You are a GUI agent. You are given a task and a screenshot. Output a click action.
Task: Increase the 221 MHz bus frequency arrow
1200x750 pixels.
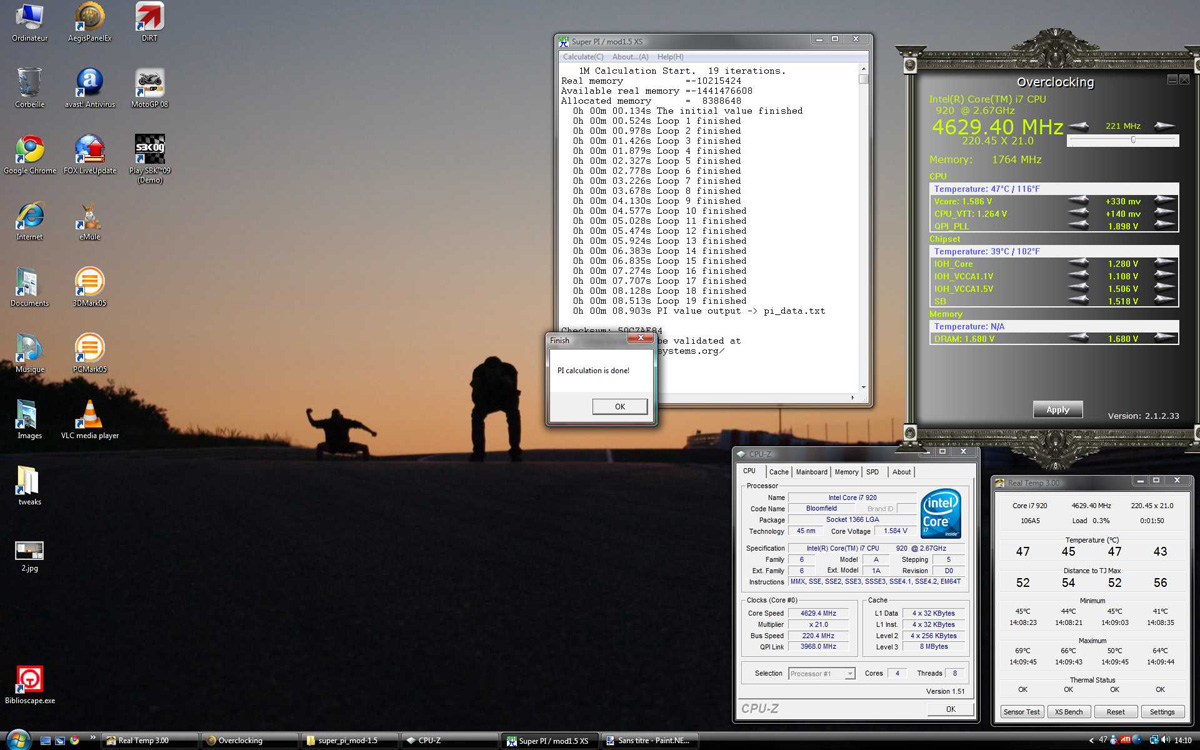(x=1165, y=127)
